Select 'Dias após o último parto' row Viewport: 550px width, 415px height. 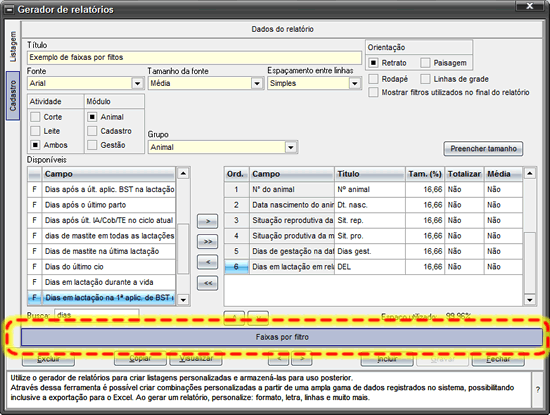pyautogui.click(x=102, y=205)
